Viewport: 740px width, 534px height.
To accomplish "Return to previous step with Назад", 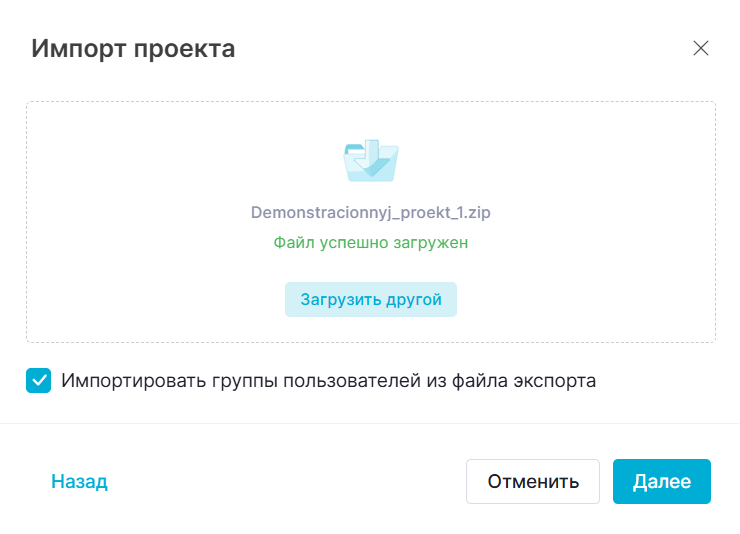I will point(79,482).
